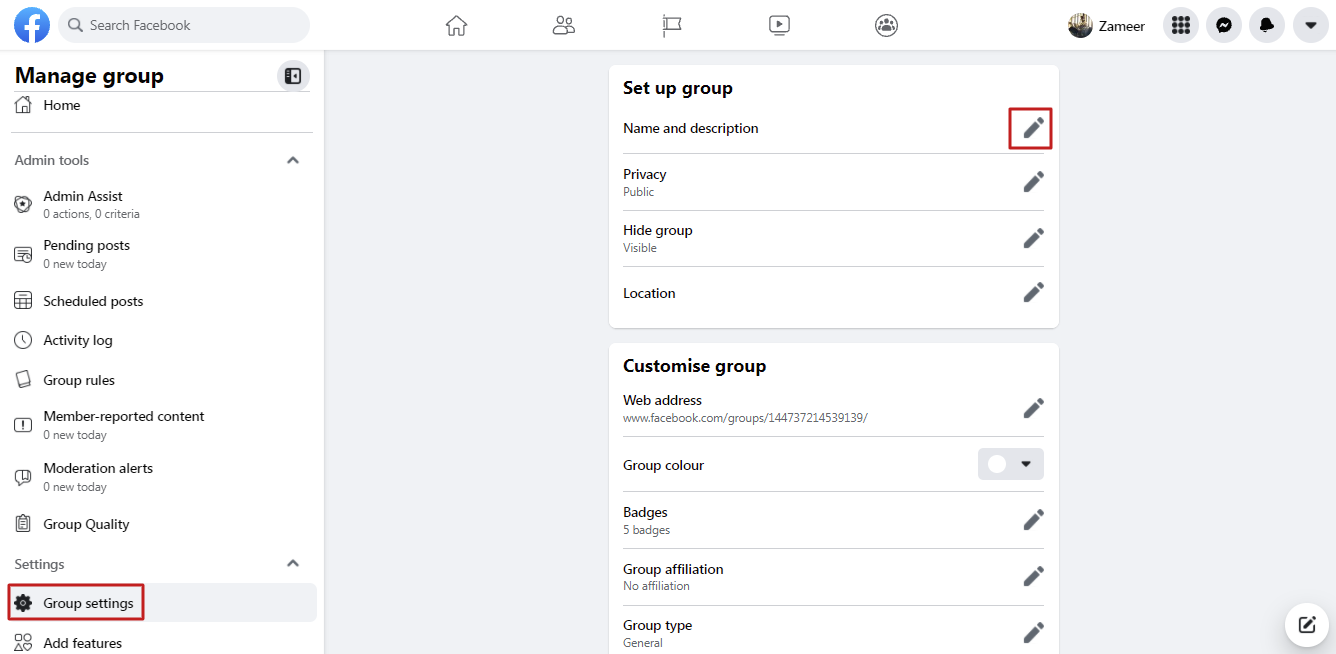Edit Name and description with pencil icon
The image size is (1336, 654).
(x=1033, y=128)
